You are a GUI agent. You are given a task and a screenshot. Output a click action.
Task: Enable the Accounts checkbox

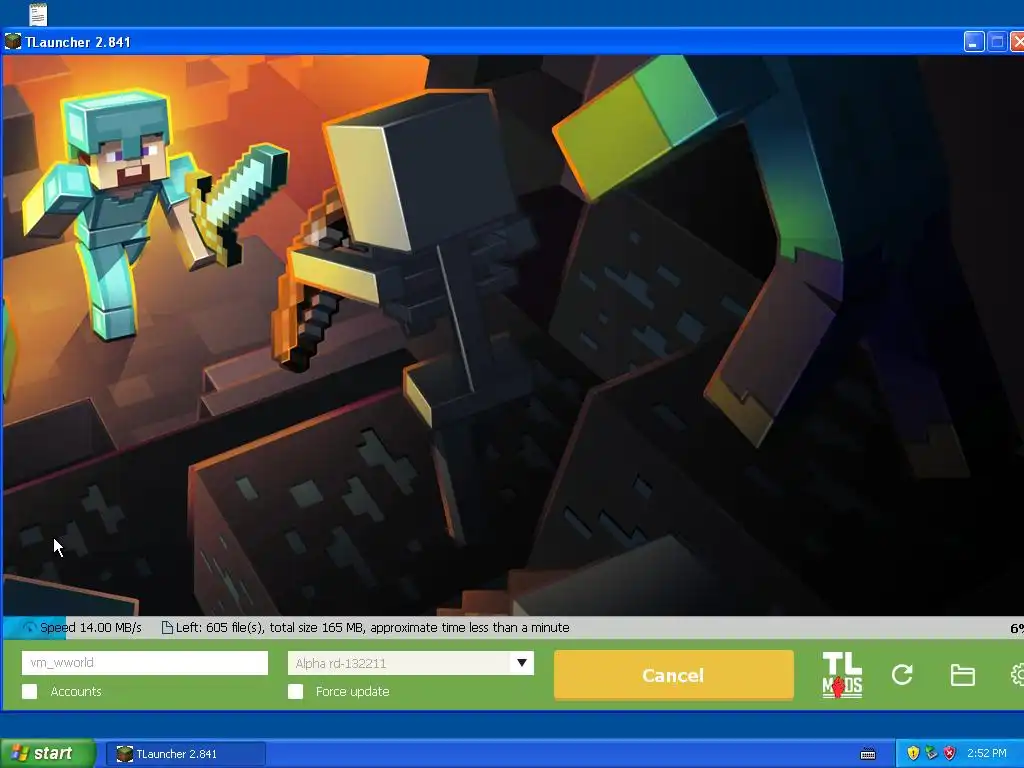(x=29, y=692)
